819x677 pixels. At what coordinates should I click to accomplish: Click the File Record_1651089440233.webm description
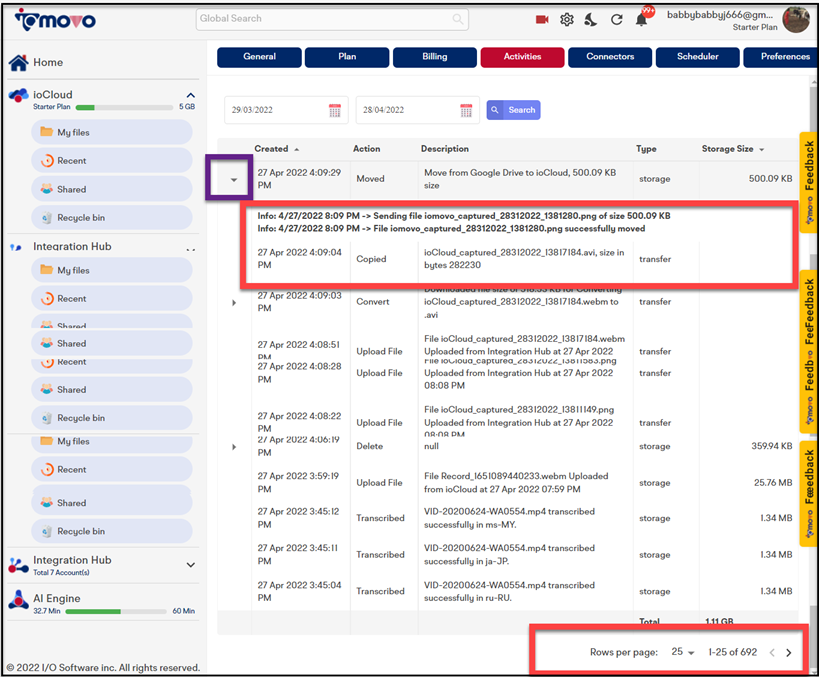point(516,483)
